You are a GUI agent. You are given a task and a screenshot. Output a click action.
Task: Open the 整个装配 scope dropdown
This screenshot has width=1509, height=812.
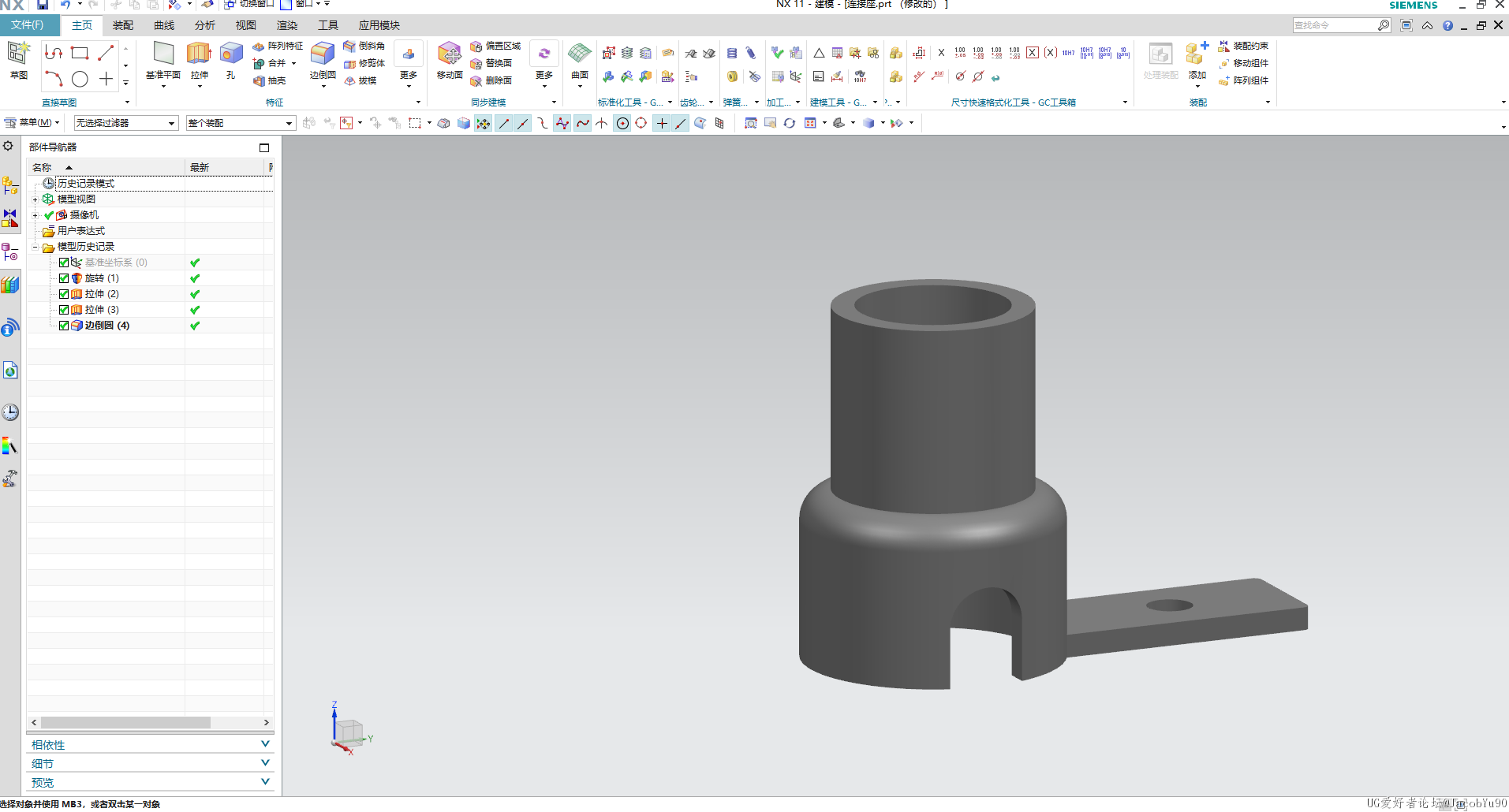tap(241, 123)
